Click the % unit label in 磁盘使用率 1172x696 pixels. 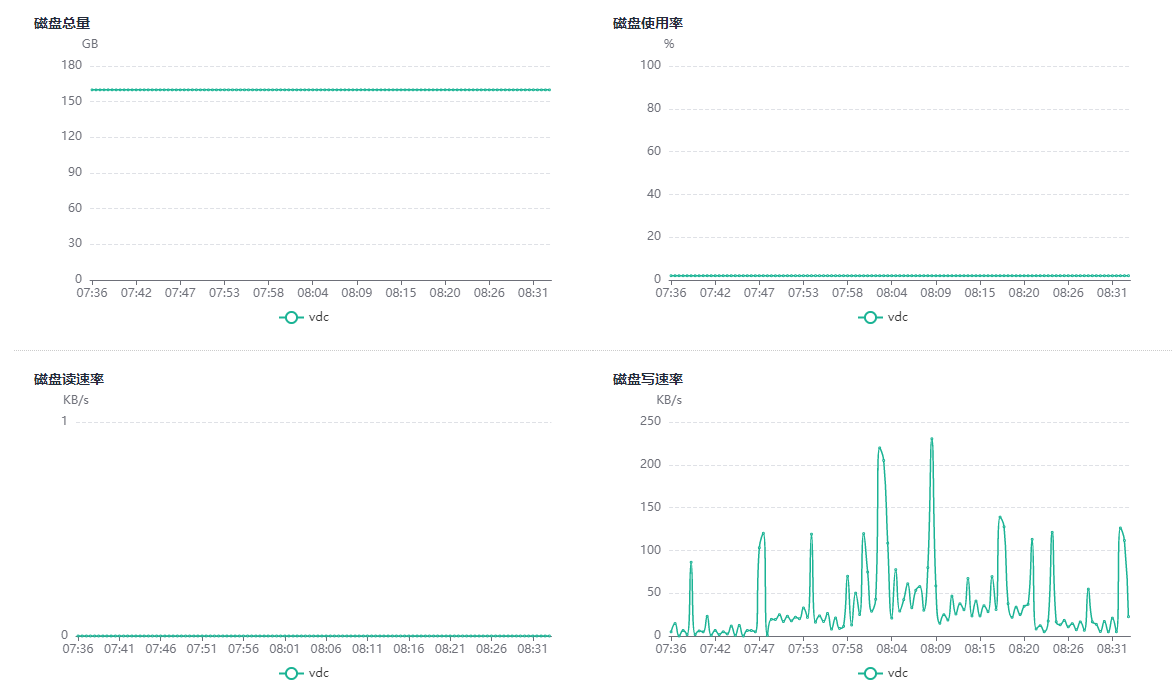(x=669, y=44)
